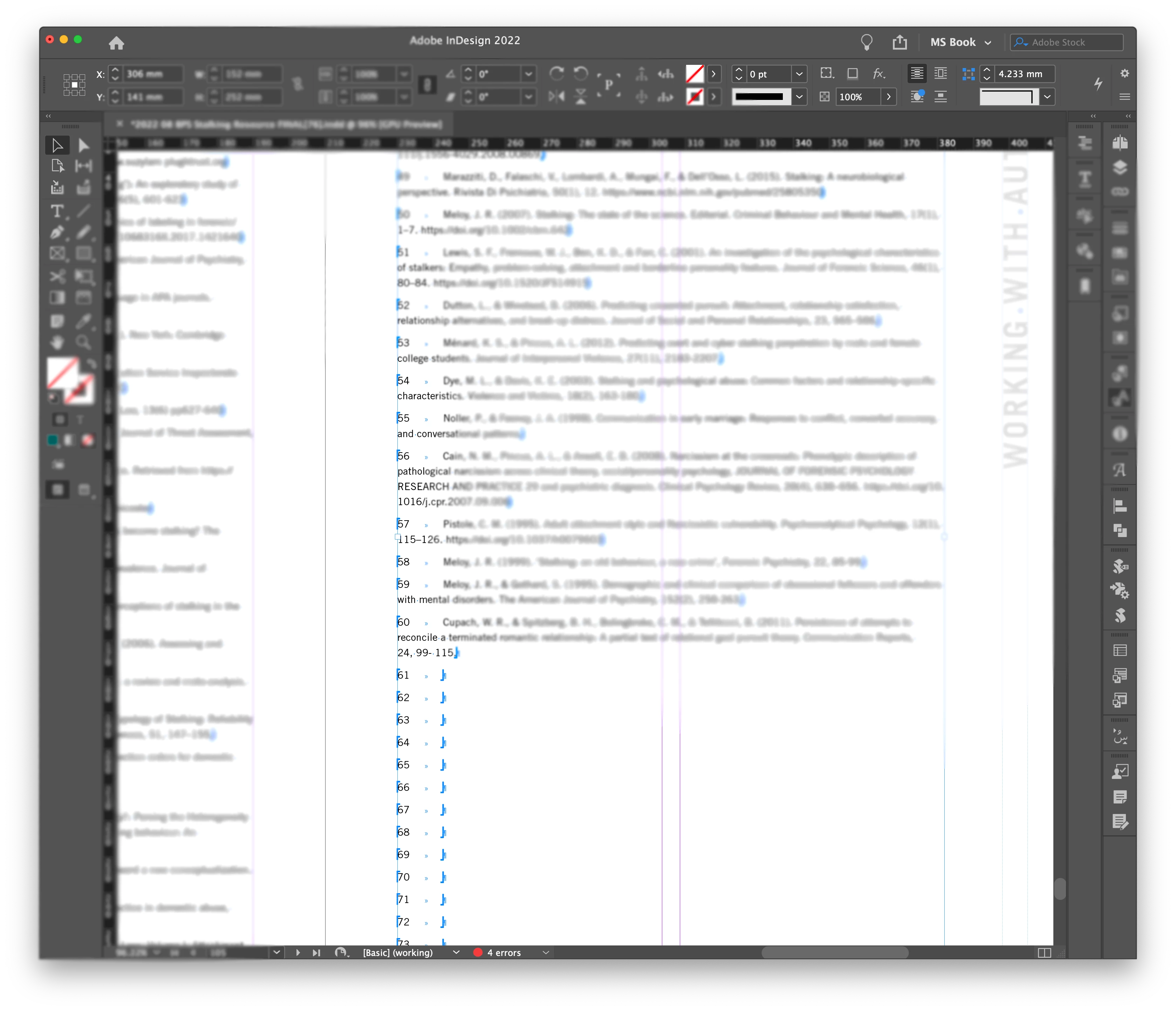Select the Scissors tool
The height and width of the screenshot is (1011, 1176).
point(57,277)
